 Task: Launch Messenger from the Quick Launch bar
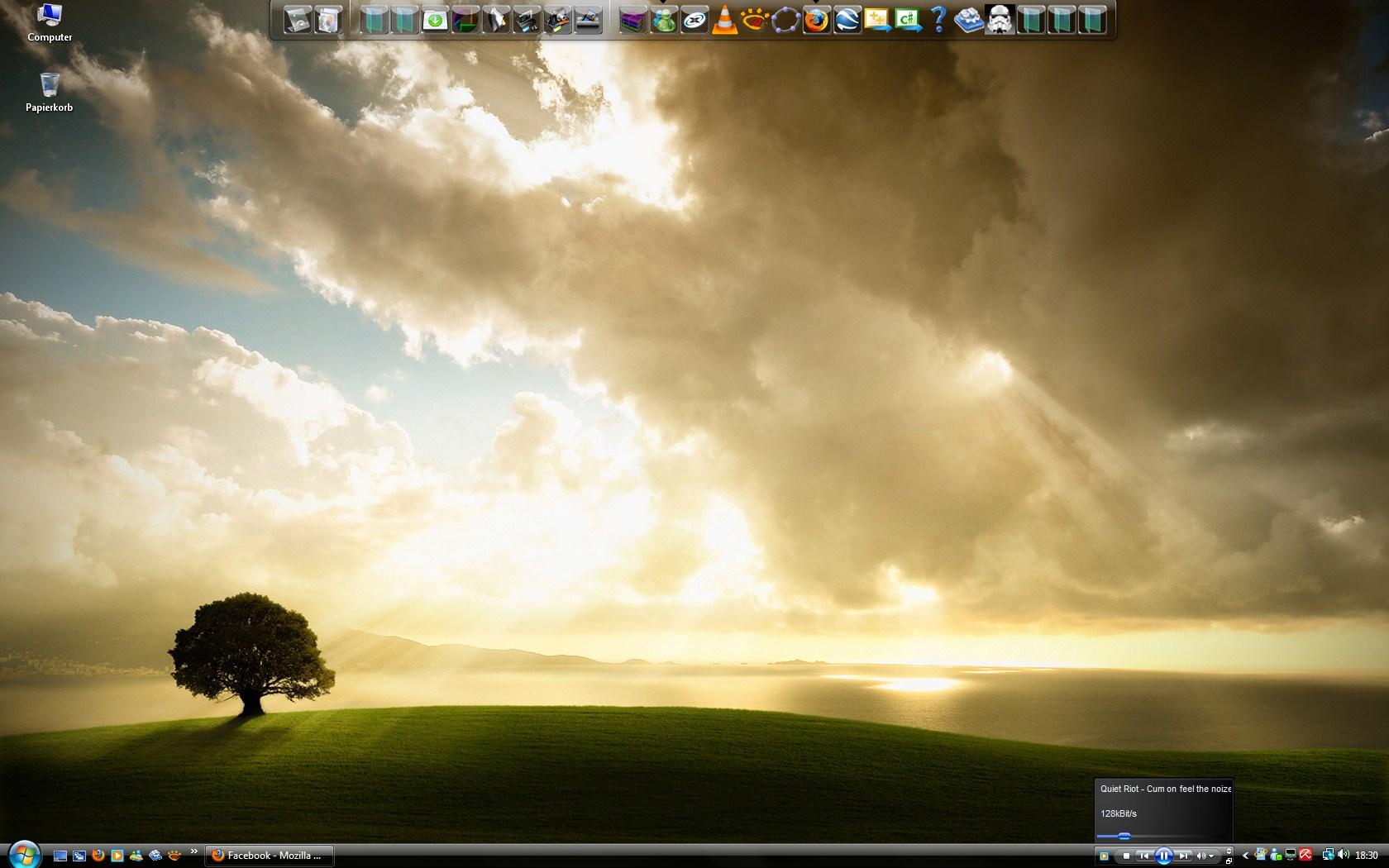136,856
